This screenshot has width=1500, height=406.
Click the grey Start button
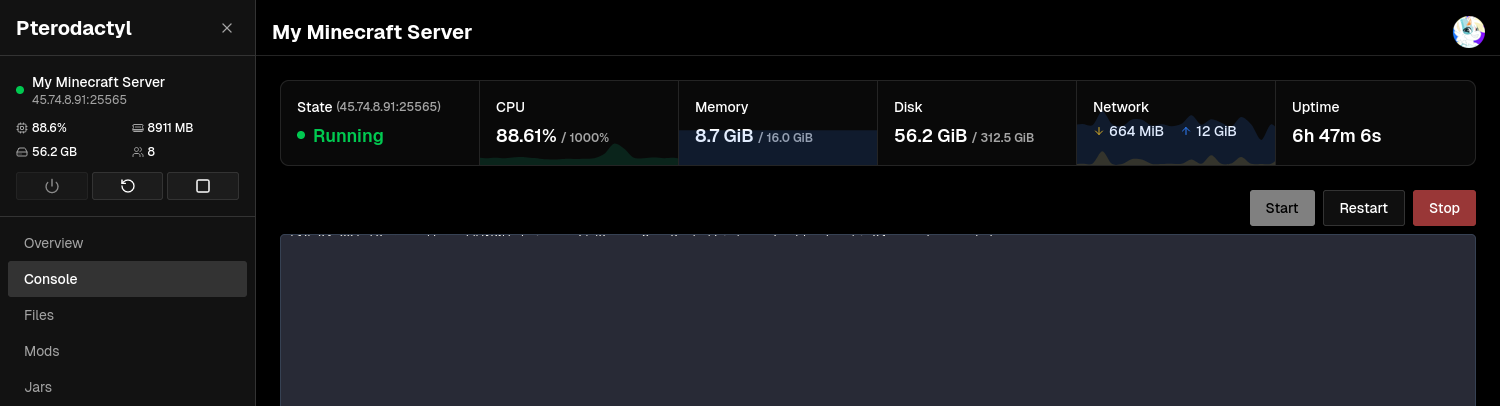[1282, 208]
